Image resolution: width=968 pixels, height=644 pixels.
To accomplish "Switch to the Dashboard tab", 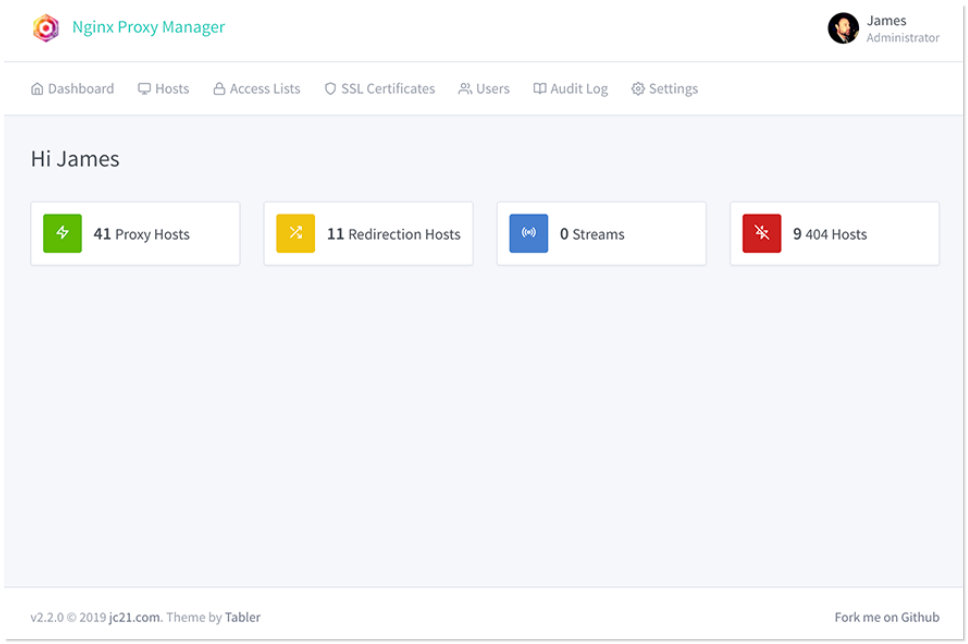I will click(73, 89).
